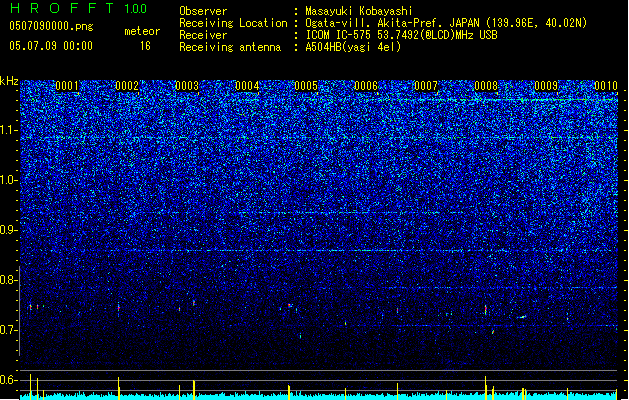Click the meteor echo below marker 0002

pyautogui.click(x=118, y=308)
